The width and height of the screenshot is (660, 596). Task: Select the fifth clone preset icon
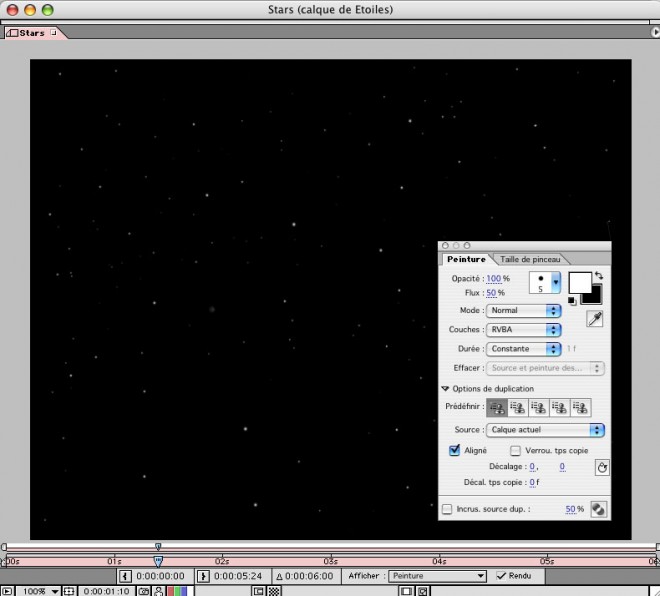581,407
